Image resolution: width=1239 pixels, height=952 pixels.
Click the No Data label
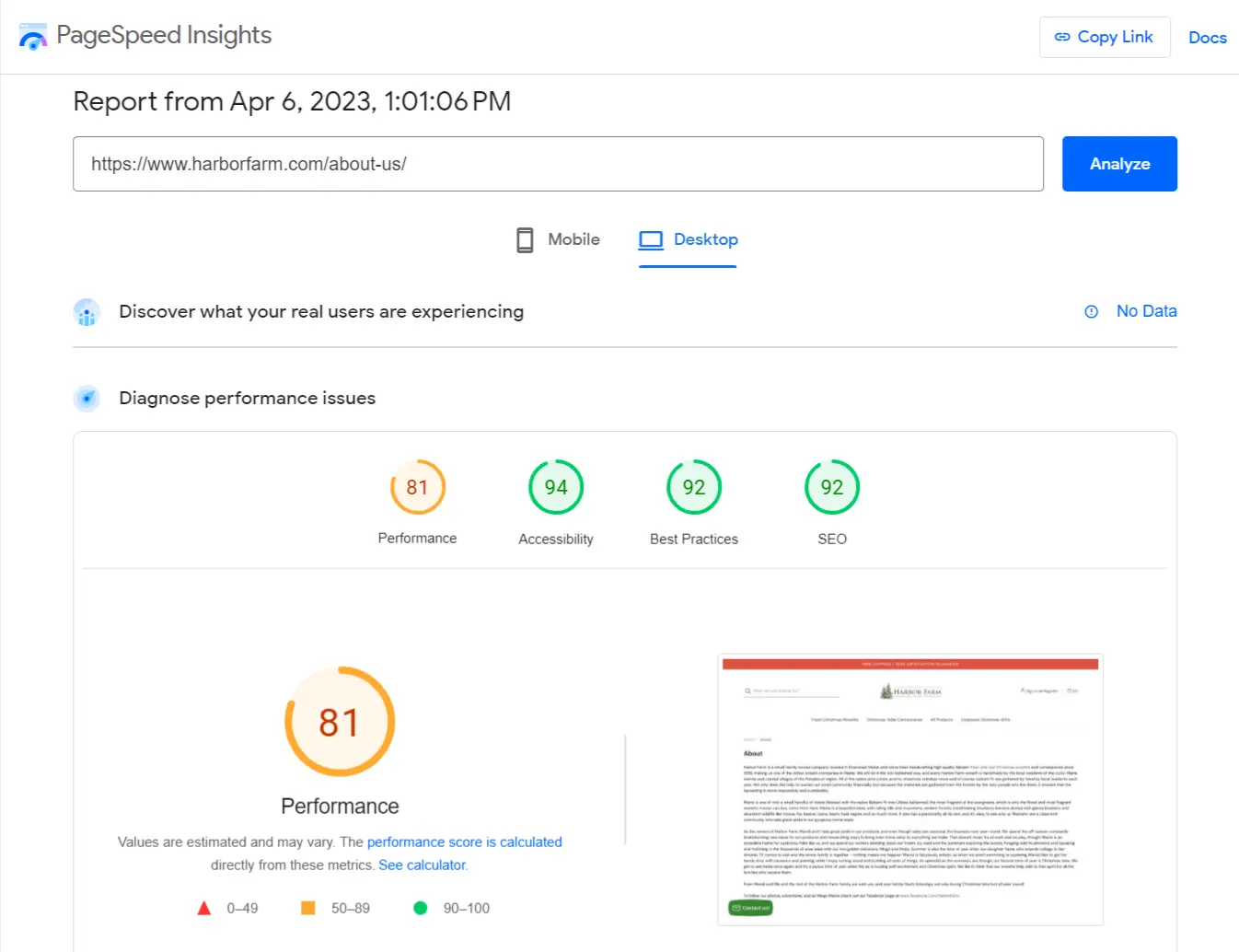[x=1146, y=311]
